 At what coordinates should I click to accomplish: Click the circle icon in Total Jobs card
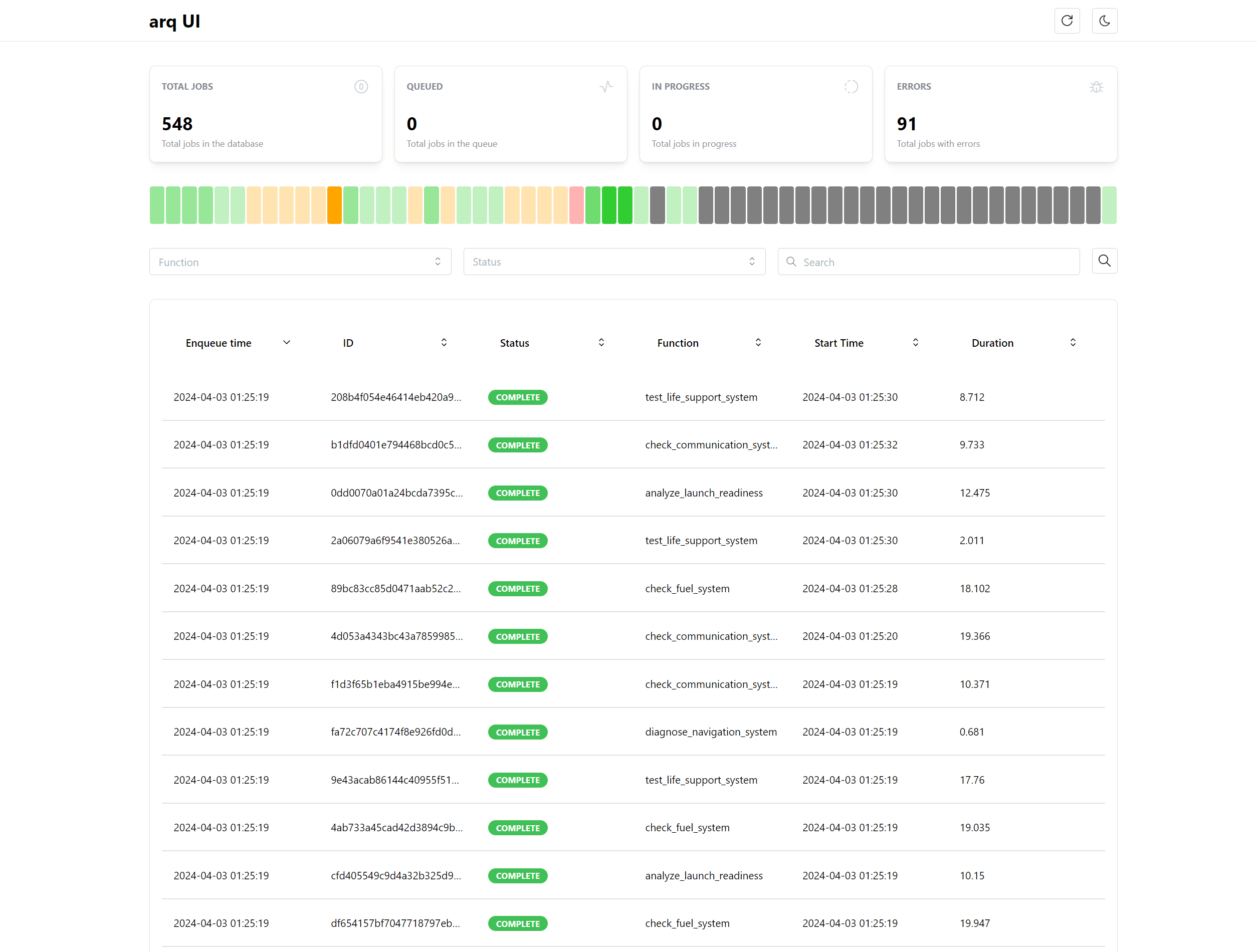[x=361, y=87]
